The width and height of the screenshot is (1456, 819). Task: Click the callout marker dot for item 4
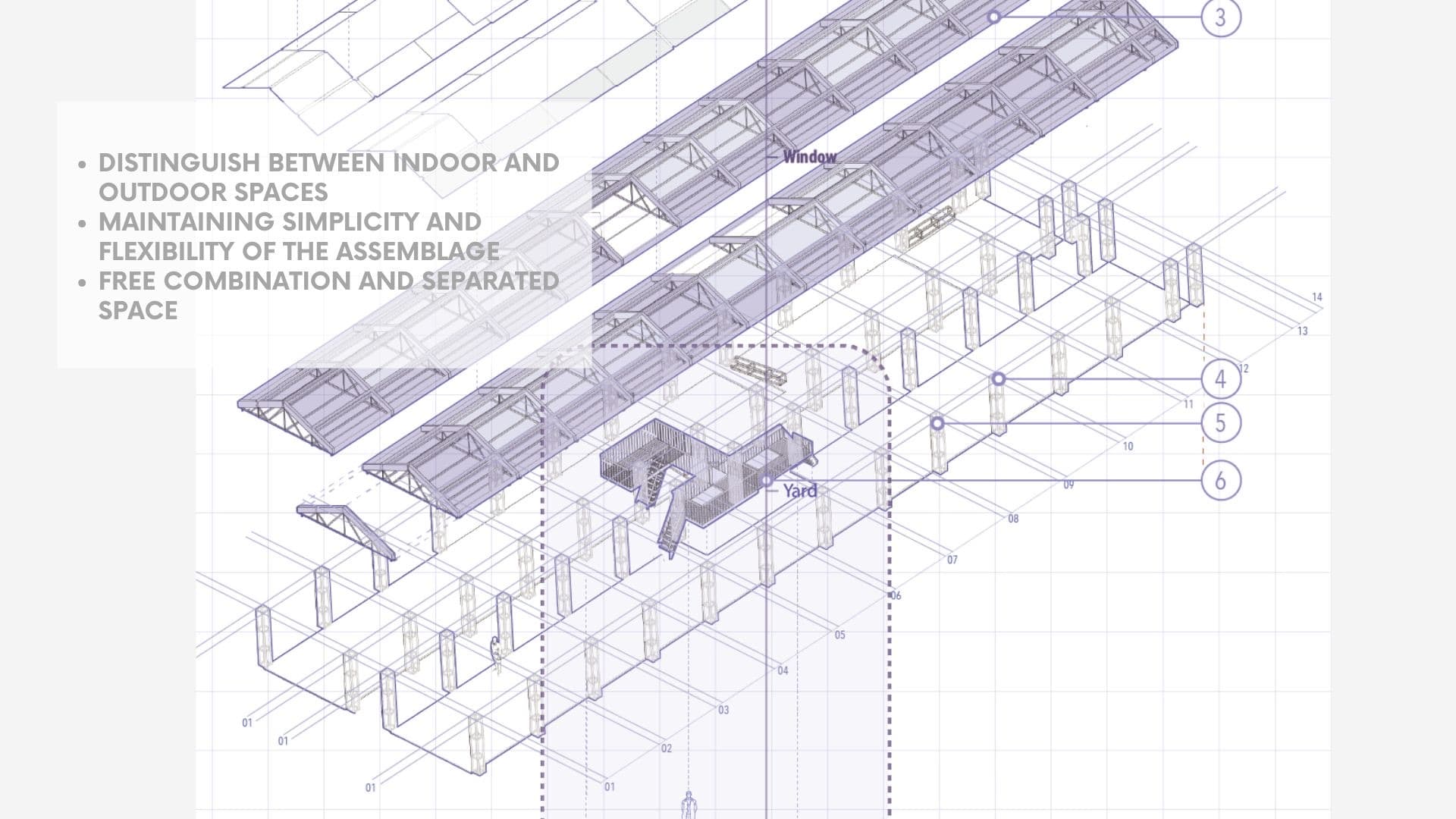[999, 378]
